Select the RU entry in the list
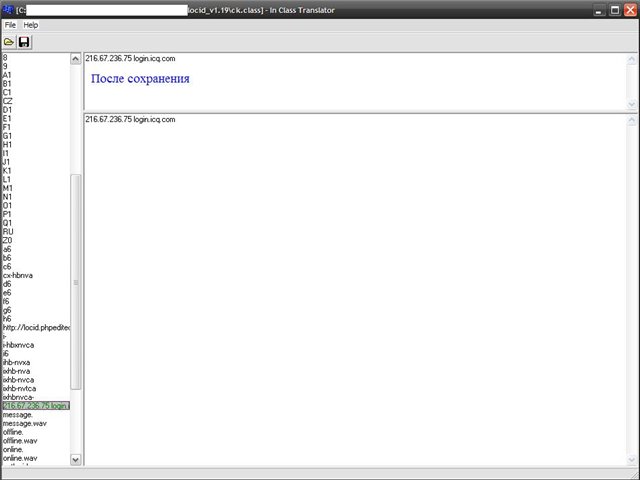 click(8, 231)
